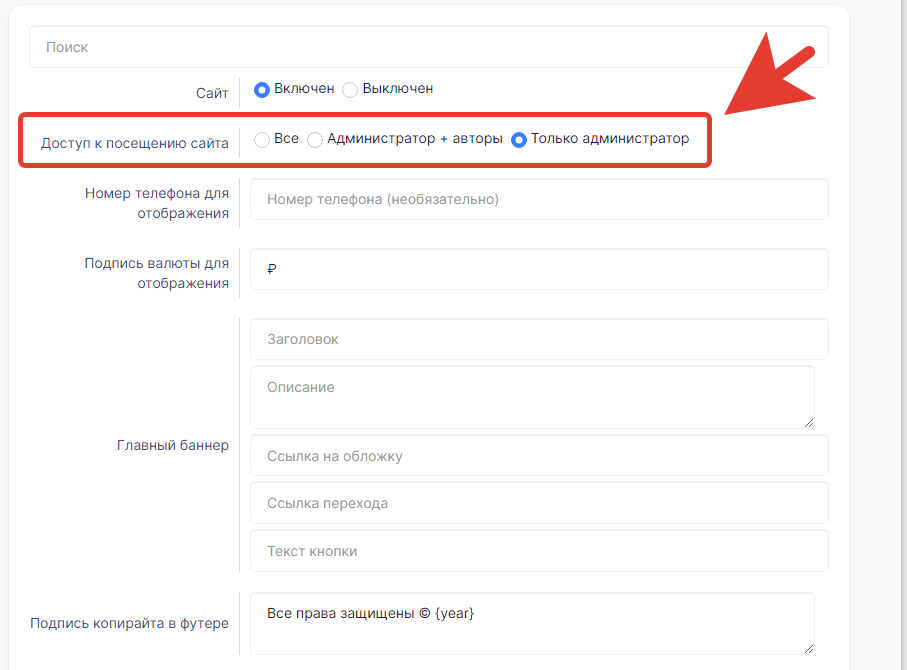Choose Все for site access

tap(262, 139)
